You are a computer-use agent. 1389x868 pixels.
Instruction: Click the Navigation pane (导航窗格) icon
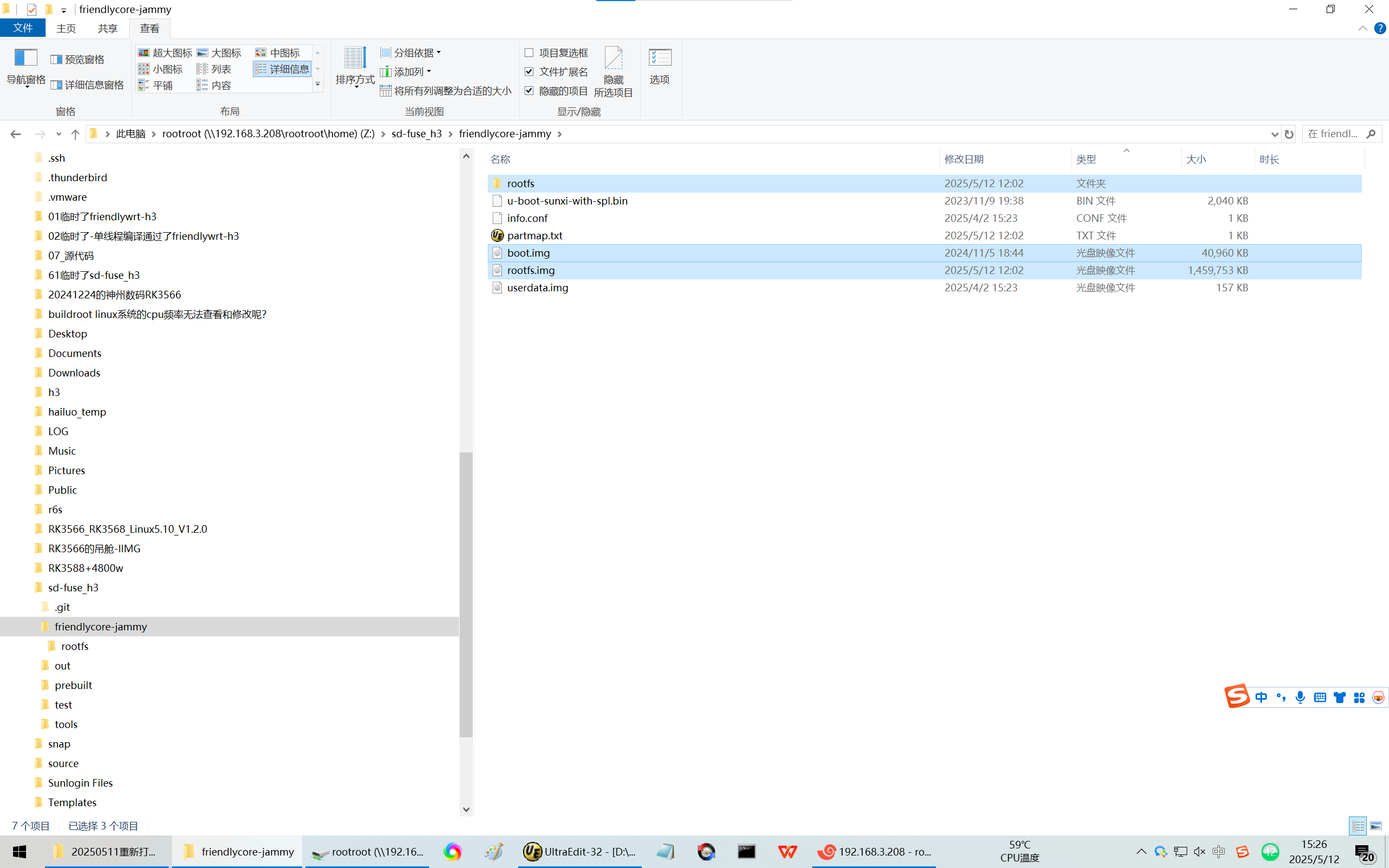click(x=26, y=59)
